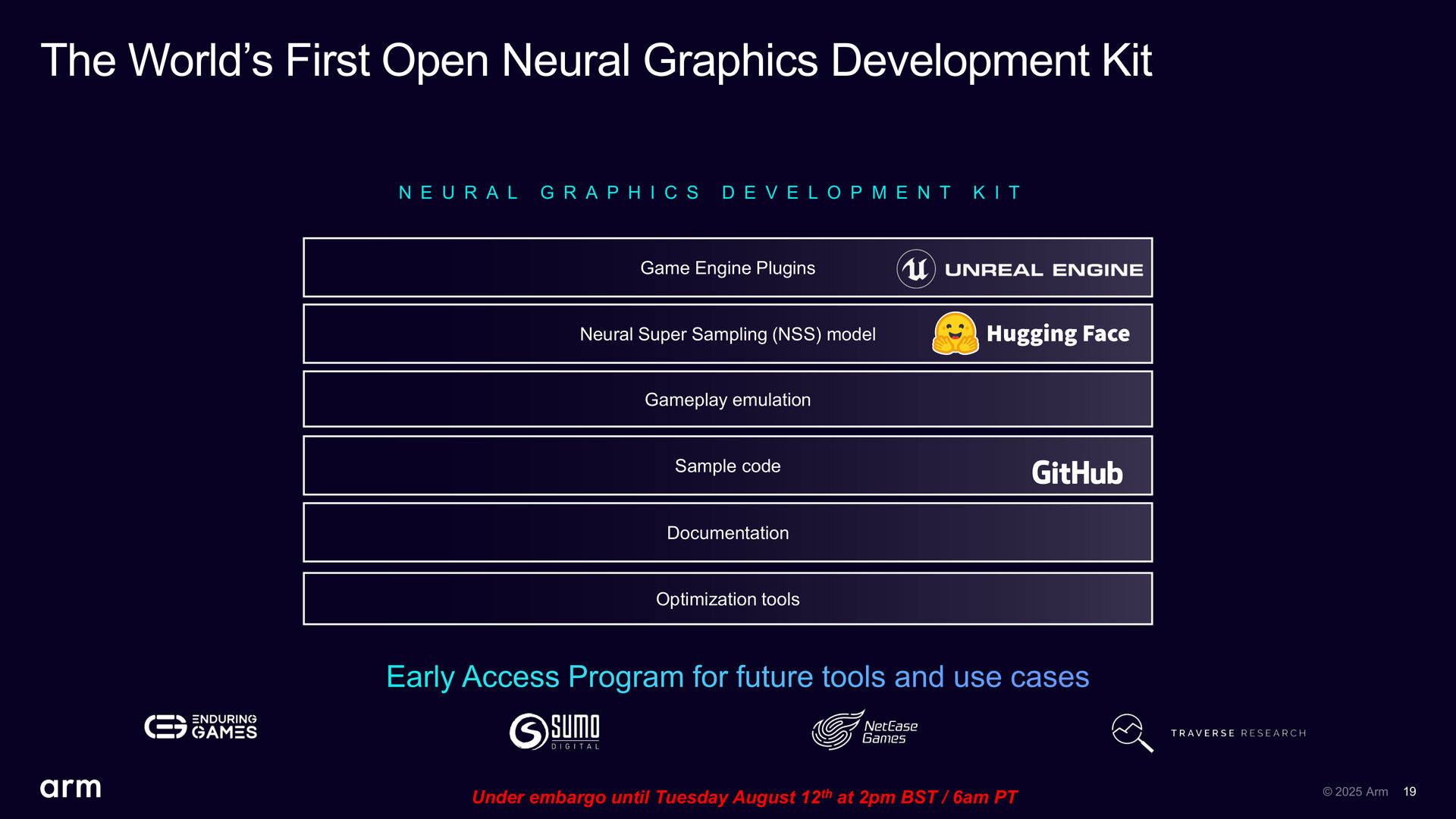Click the Hugging Face emoji logo
The width and height of the screenshot is (1456, 819).
click(x=955, y=334)
